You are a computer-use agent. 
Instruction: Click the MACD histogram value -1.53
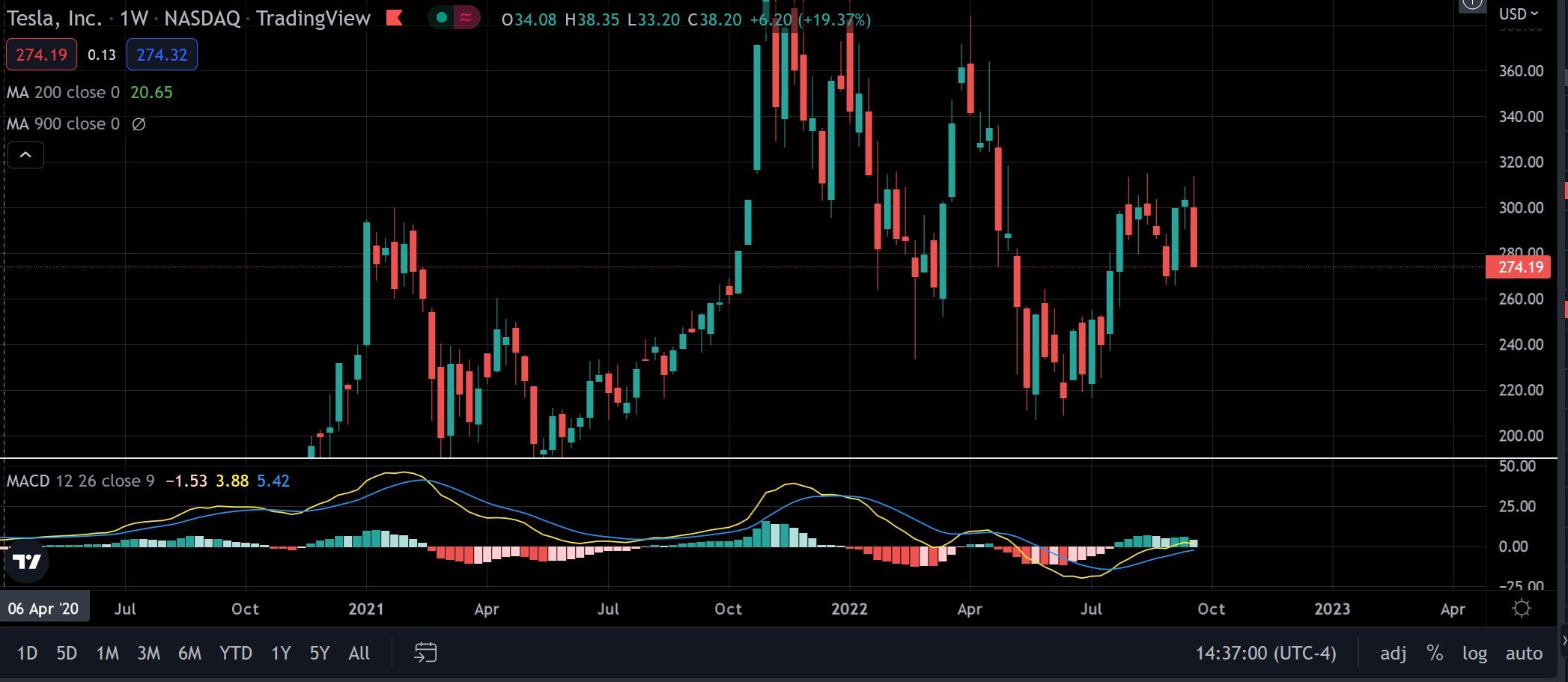pyautogui.click(x=186, y=481)
